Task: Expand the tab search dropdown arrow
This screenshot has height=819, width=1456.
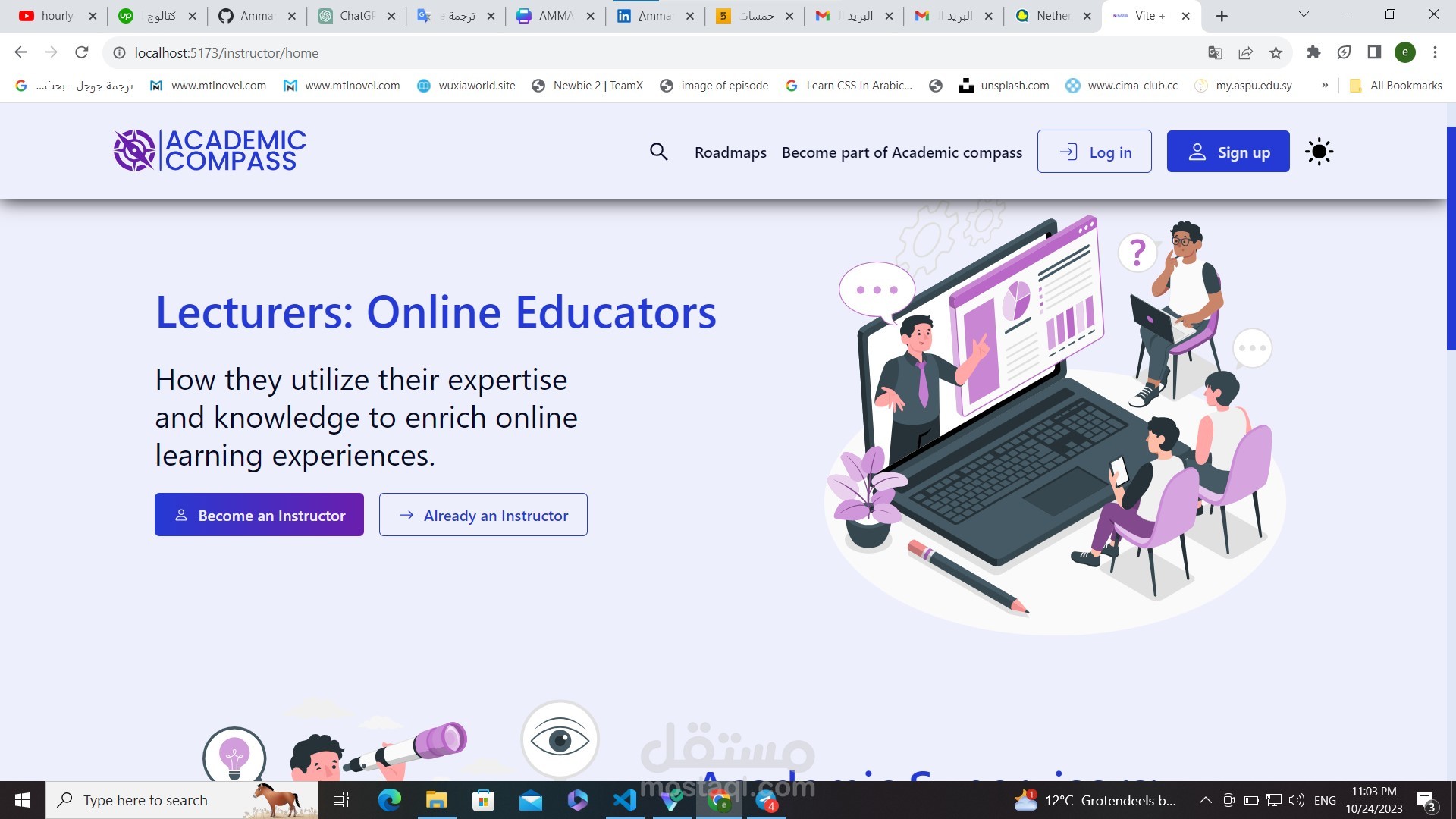Action: 1304,15
